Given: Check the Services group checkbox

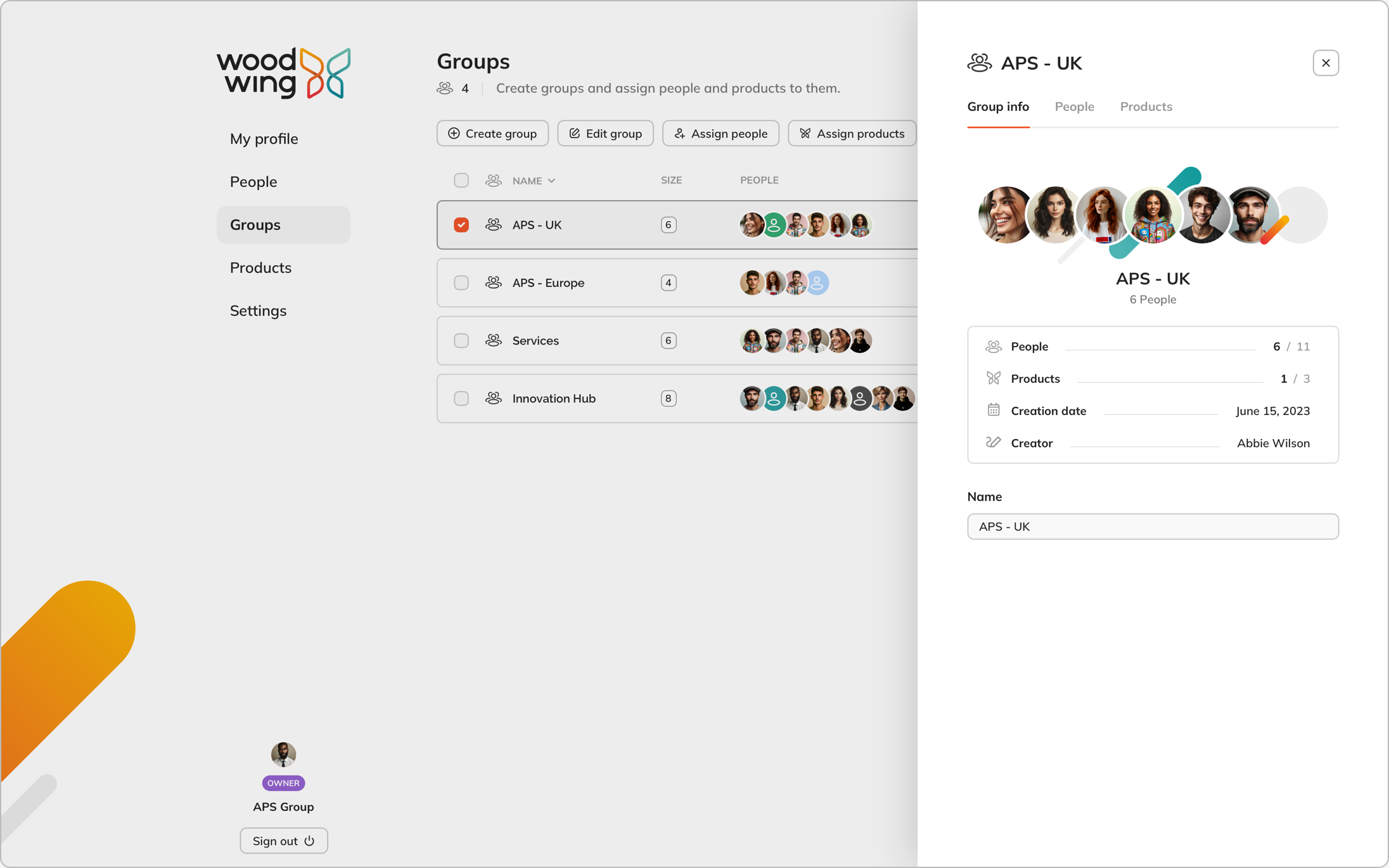Looking at the screenshot, I should (x=461, y=341).
